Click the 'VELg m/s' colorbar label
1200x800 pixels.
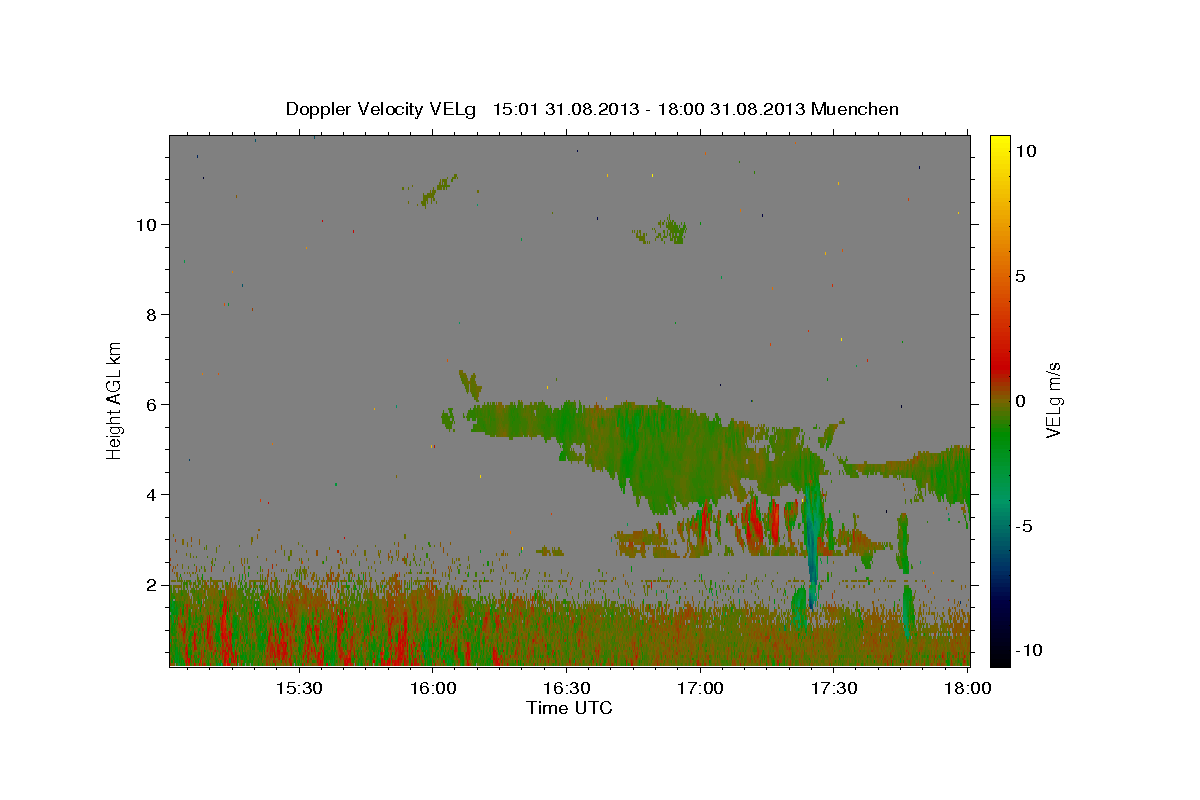click(x=1053, y=399)
